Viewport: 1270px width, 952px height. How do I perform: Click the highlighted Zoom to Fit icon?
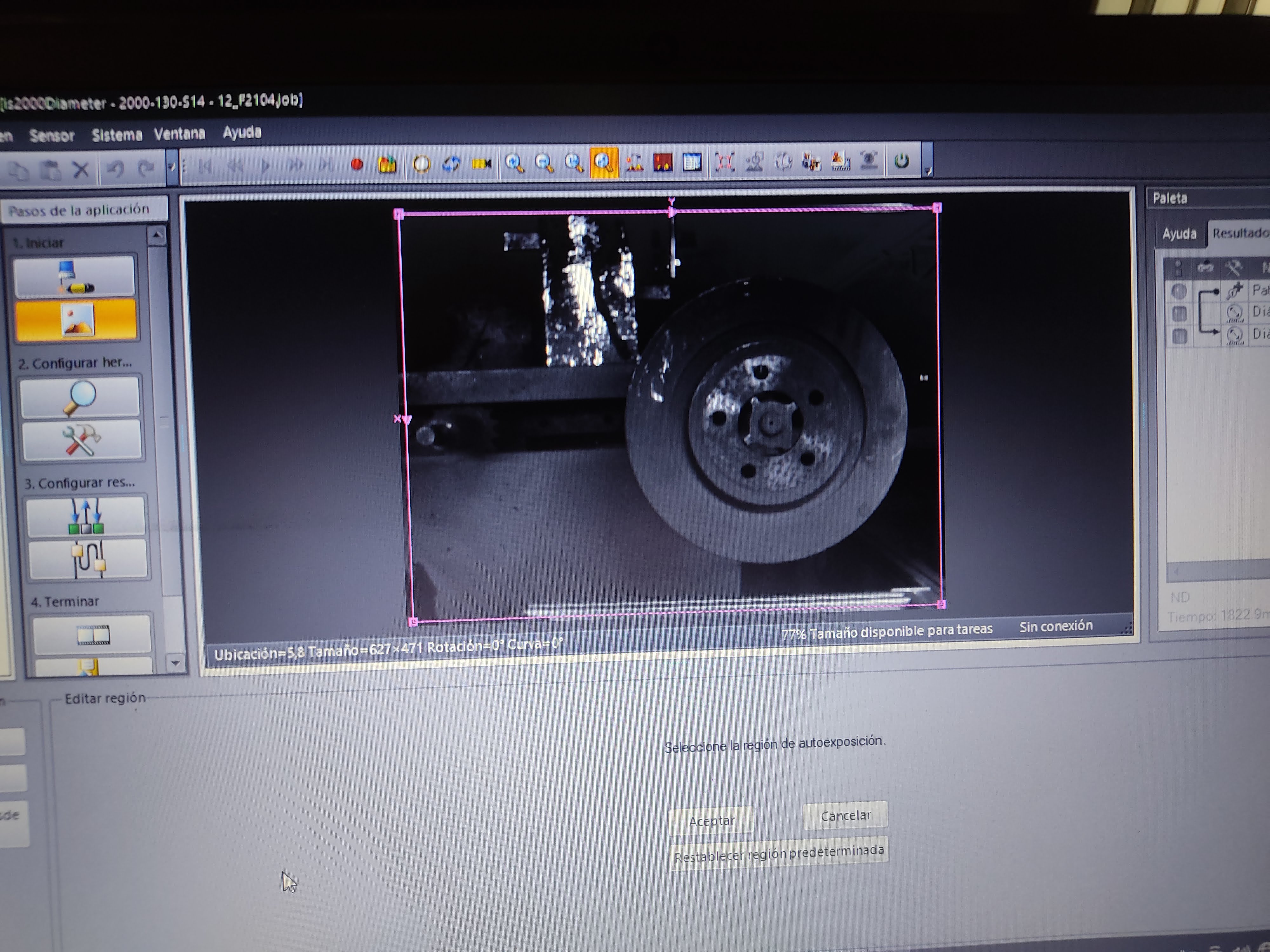pos(604,163)
